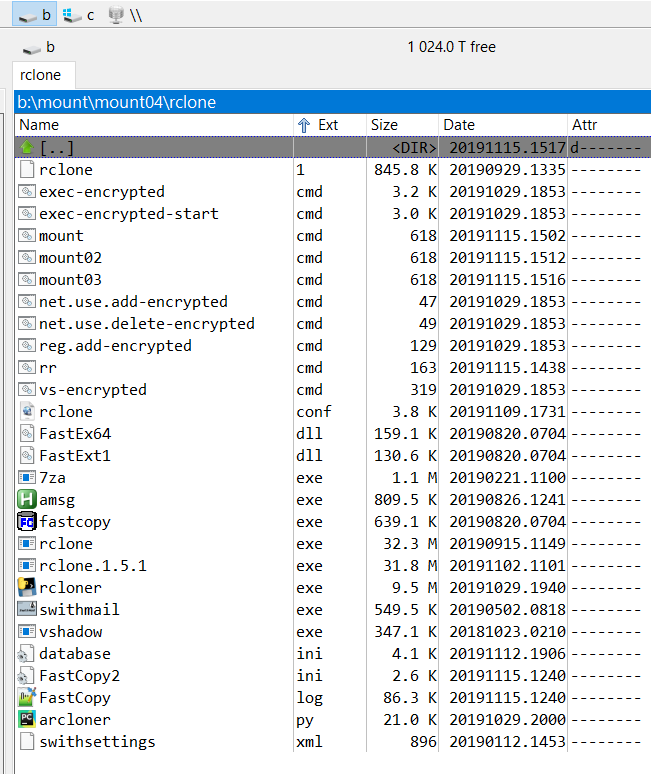Image resolution: width=651 pixels, height=774 pixels.
Task: Click file name net.use.delete-encrypted
Action: pos(147,324)
